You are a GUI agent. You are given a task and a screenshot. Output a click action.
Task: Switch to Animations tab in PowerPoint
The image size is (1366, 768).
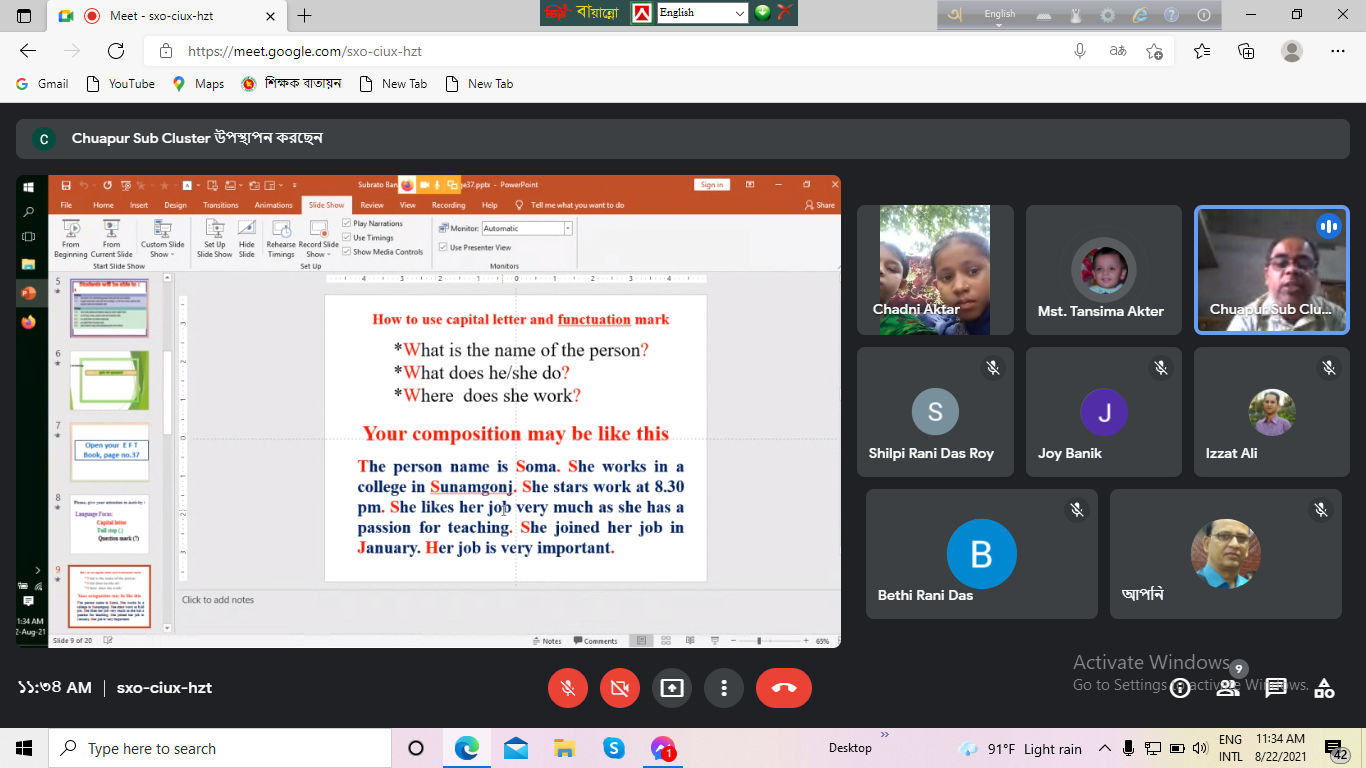(273, 205)
